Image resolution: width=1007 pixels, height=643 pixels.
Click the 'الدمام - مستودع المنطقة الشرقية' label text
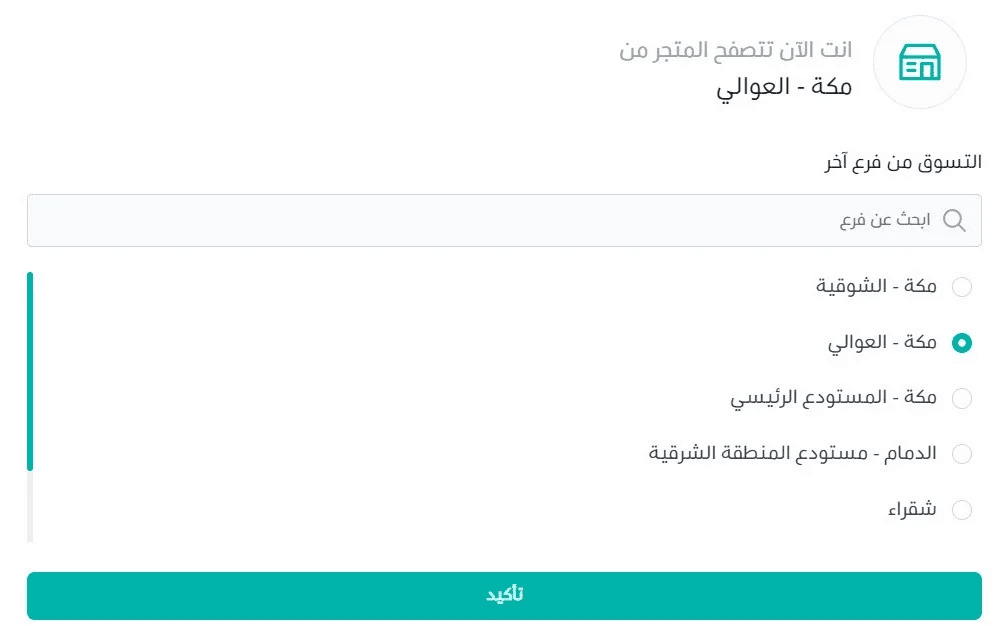pyautogui.click(x=793, y=453)
